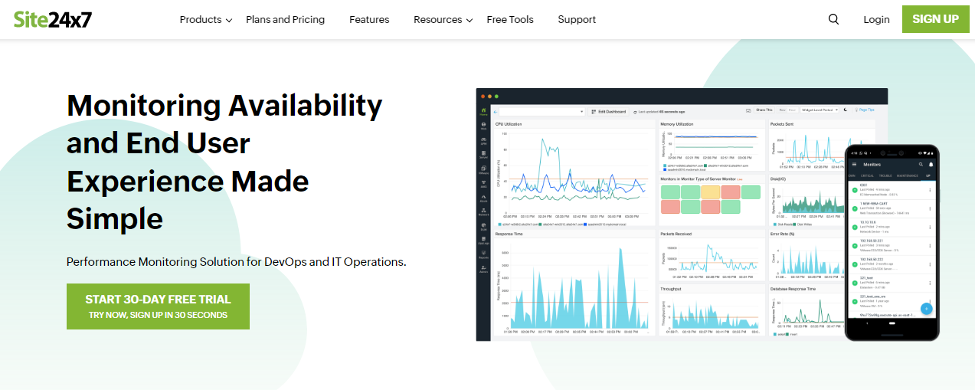This screenshot has height=391, width=977.
Task: Click the search magnifier icon in header
Action: tap(834, 19)
